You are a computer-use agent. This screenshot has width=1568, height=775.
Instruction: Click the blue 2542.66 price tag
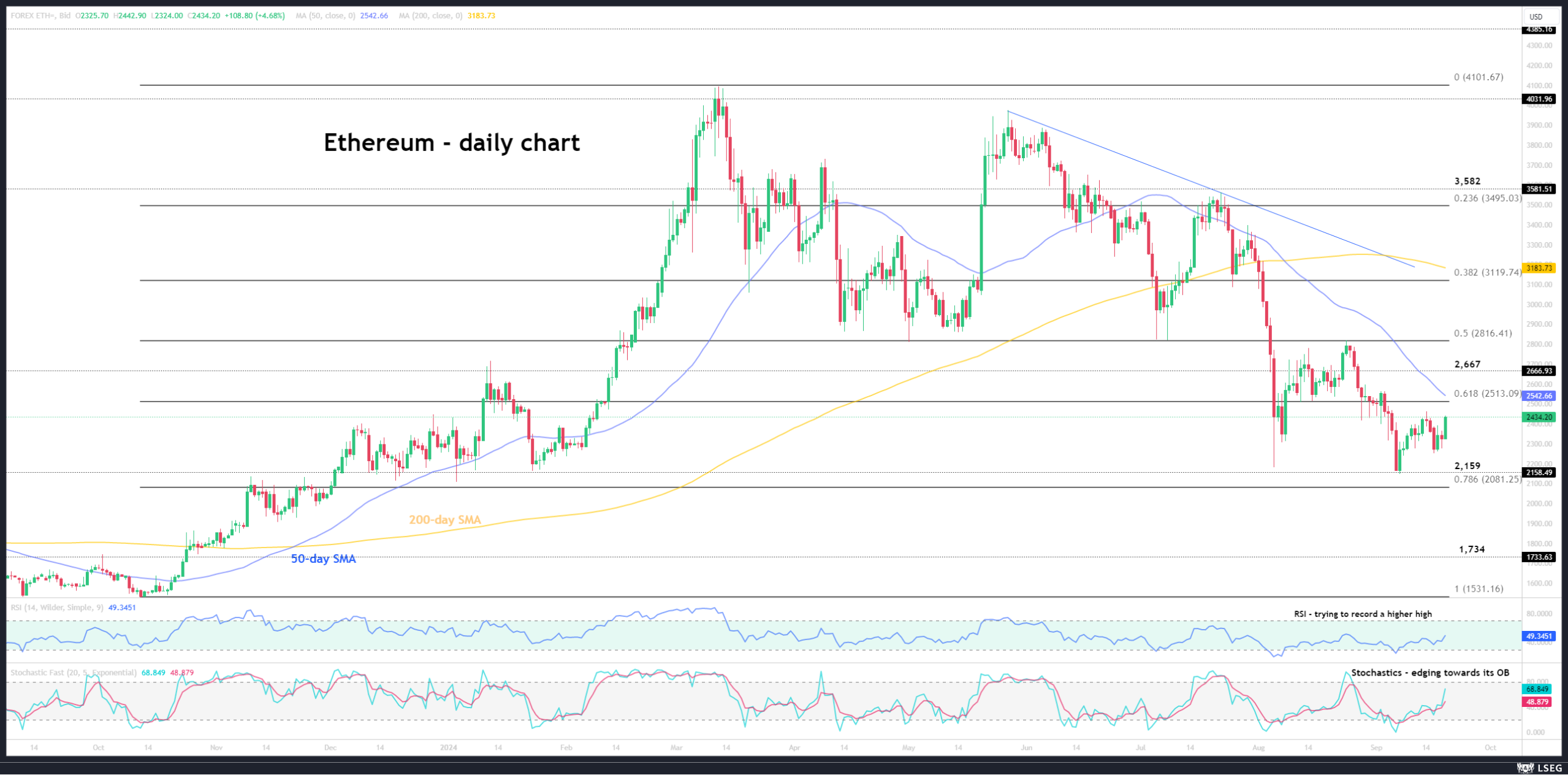[1539, 396]
